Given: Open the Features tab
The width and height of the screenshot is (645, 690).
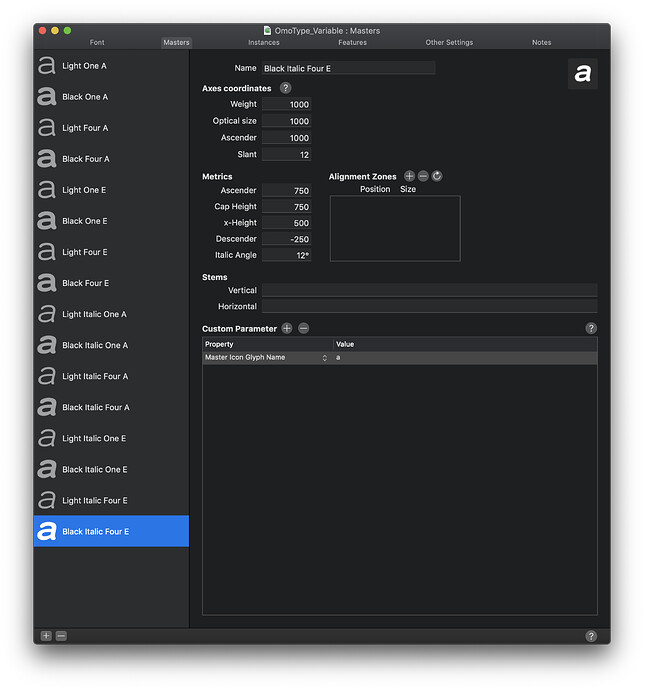Looking at the screenshot, I should [x=352, y=42].
